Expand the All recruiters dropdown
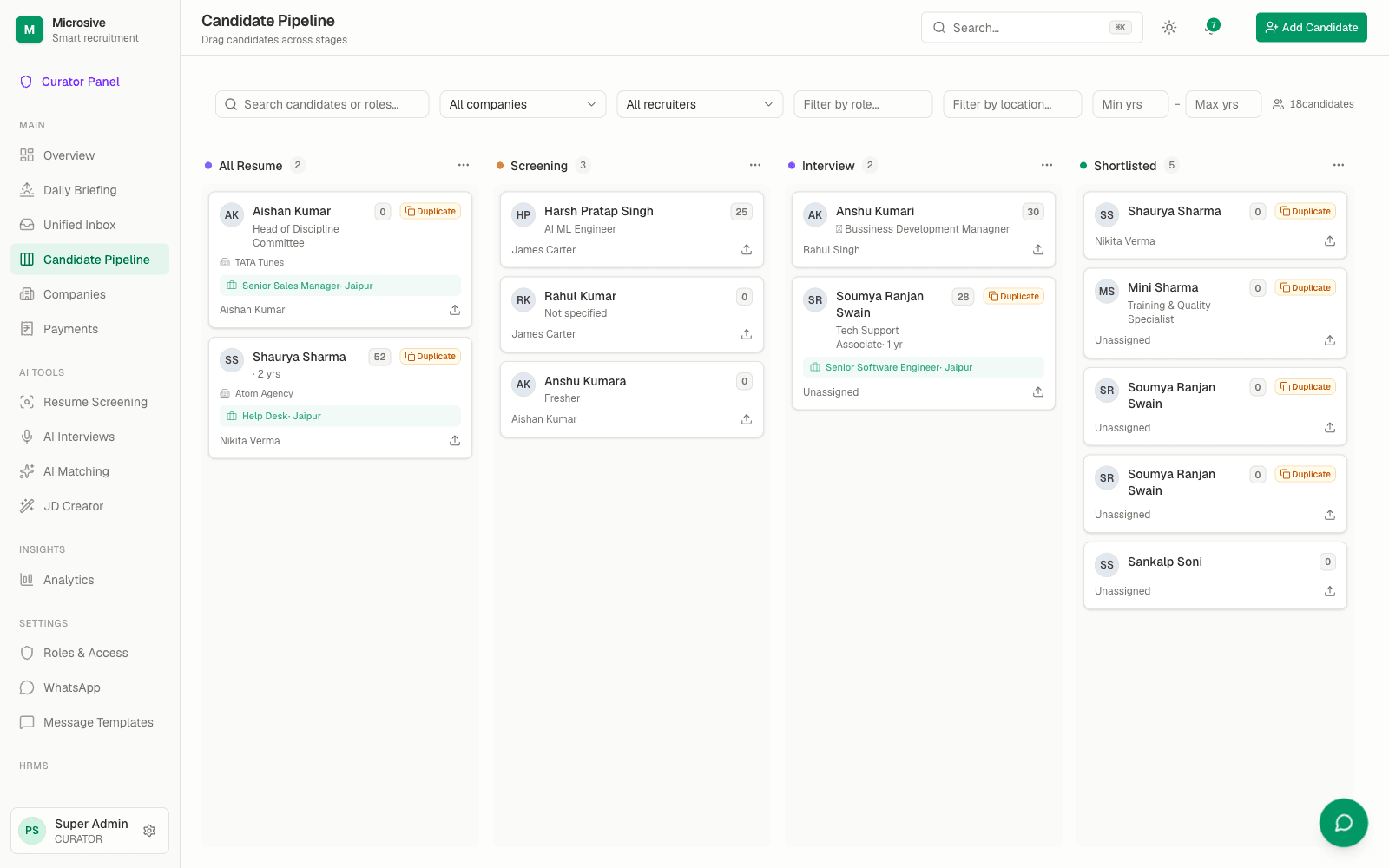The image size is (1389, 868). (x=700, y=104)
